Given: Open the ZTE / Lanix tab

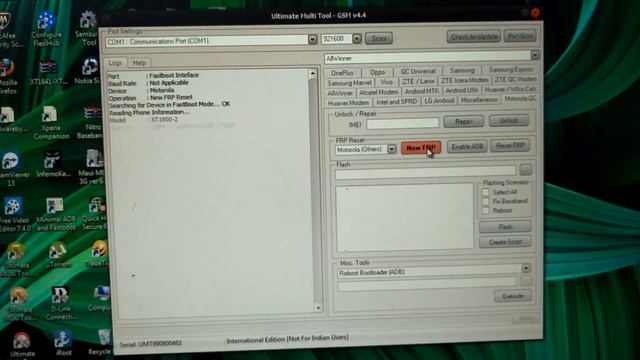Looking at the screenshot, I should tap(418, 81).
